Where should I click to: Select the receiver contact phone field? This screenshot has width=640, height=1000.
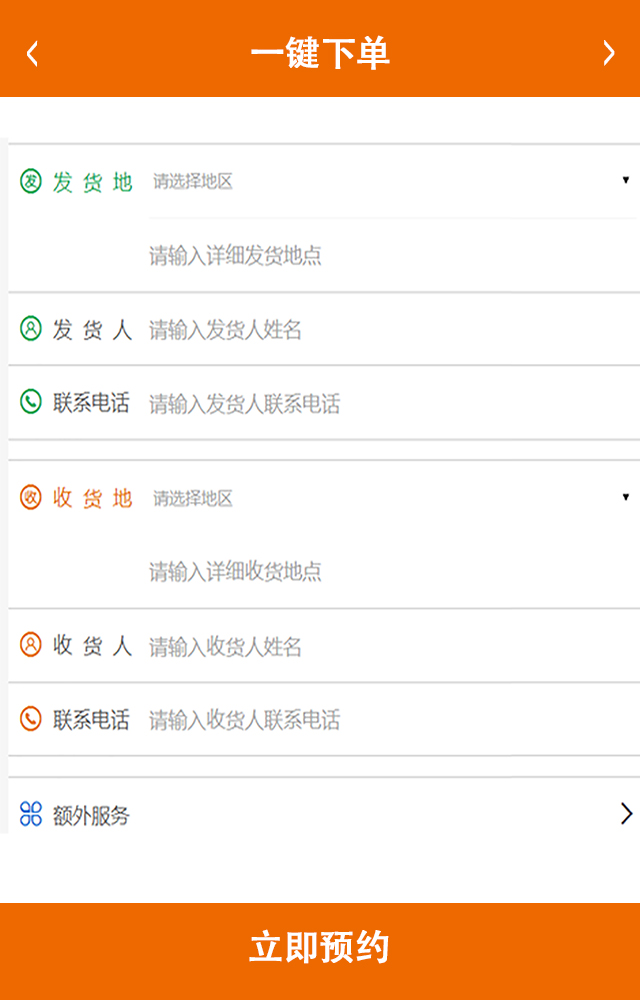pos(390,720)
